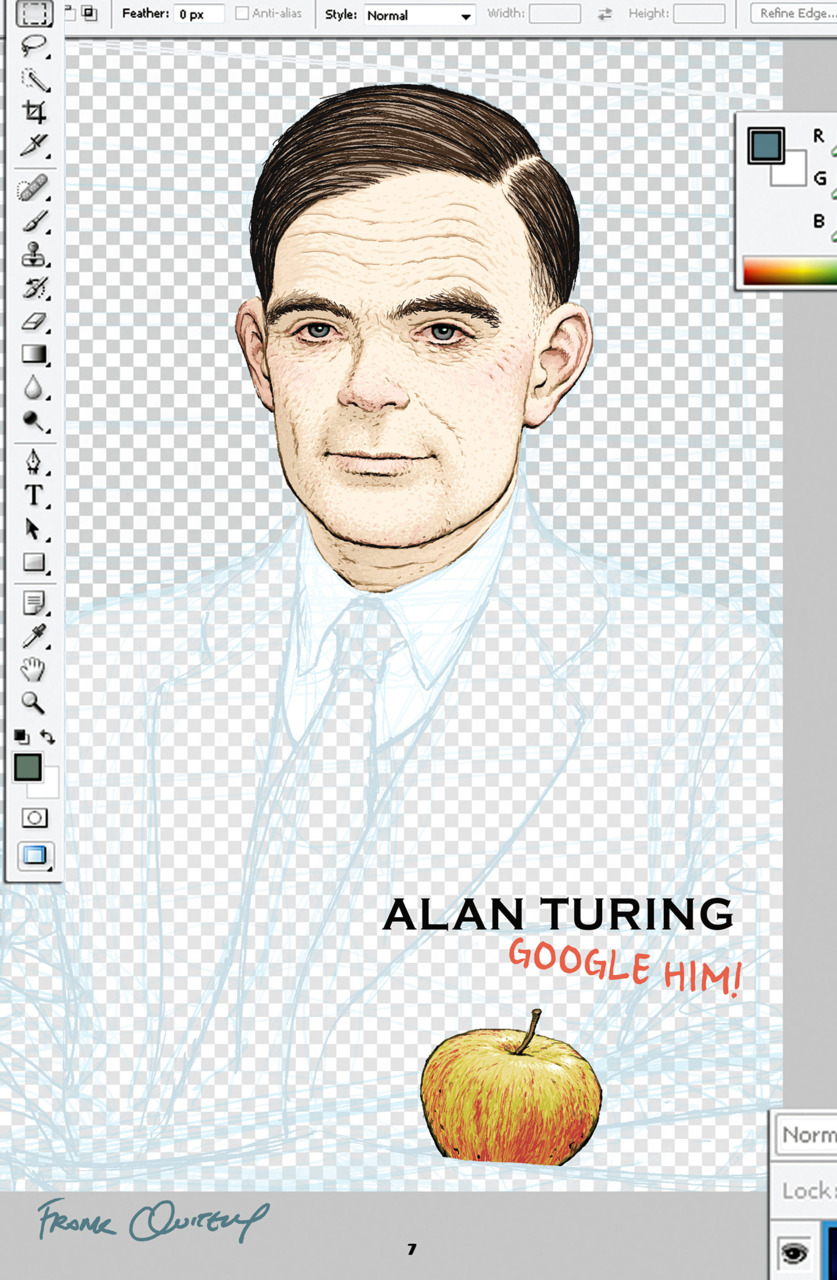The image size is (837, 1280).
Task: Select the Dodge tool
Action: tap(35, 421)
